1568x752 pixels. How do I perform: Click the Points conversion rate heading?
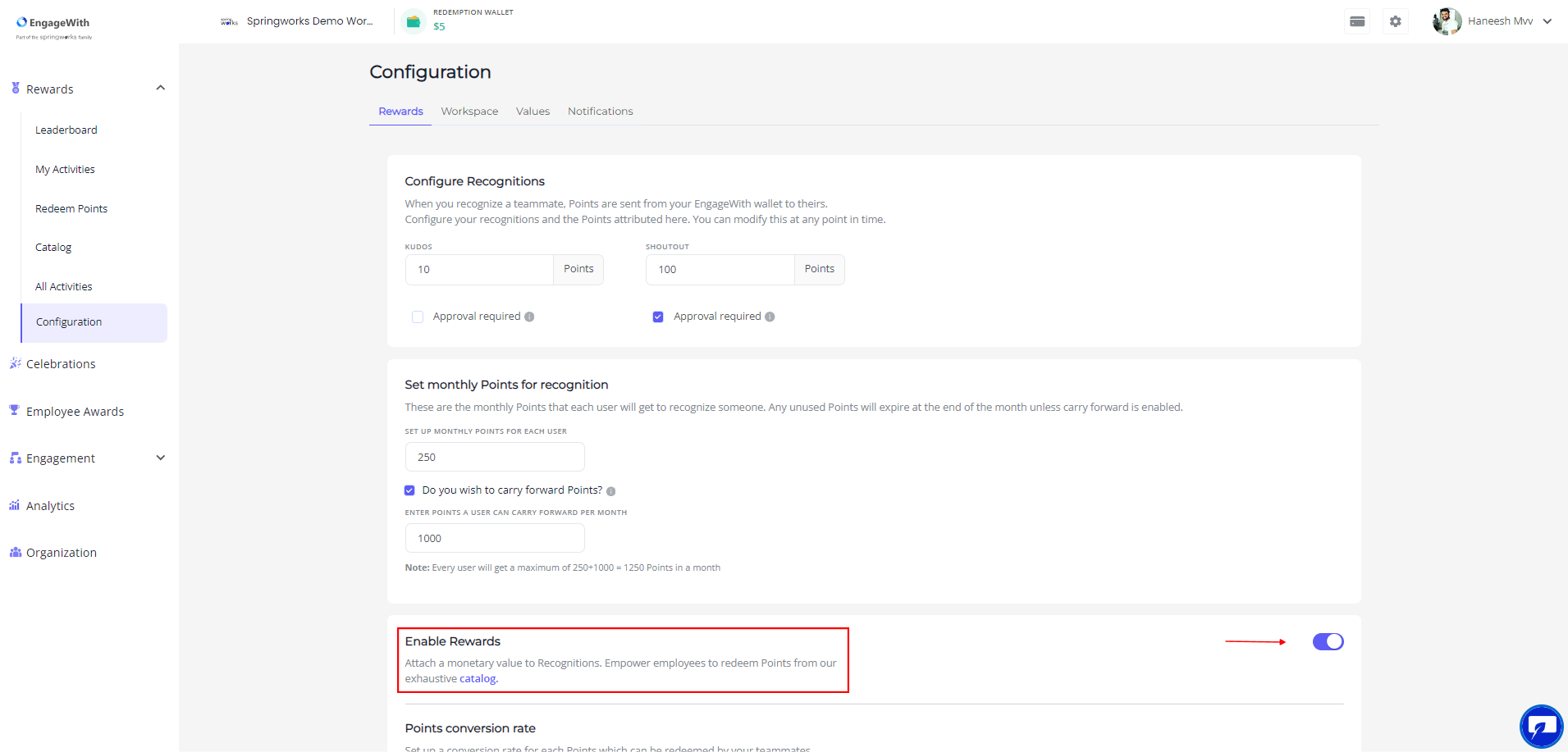click(470, 728)
